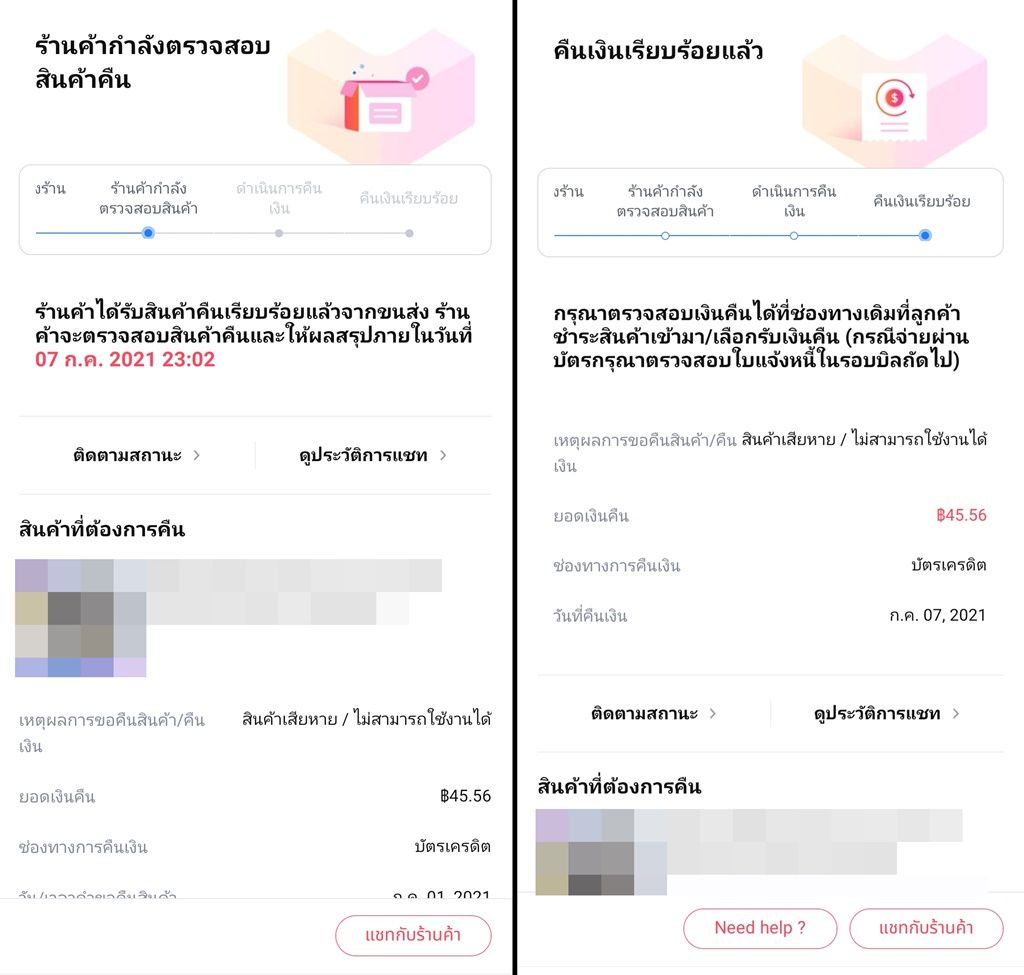Tap 'แชทกับร้านค้า' button on right screen

[x=926, y=928]
